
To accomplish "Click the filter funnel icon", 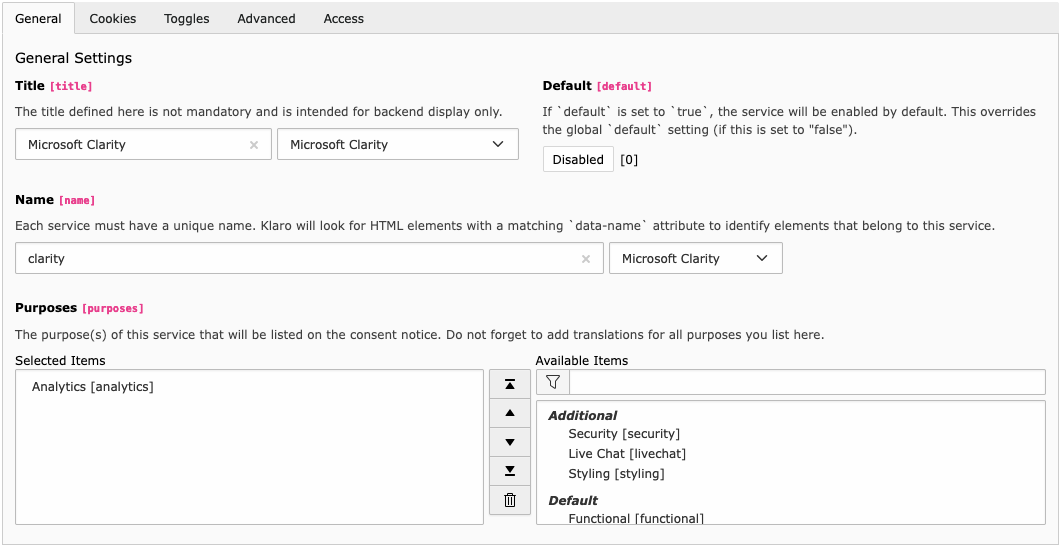I will tap(553, 382).
